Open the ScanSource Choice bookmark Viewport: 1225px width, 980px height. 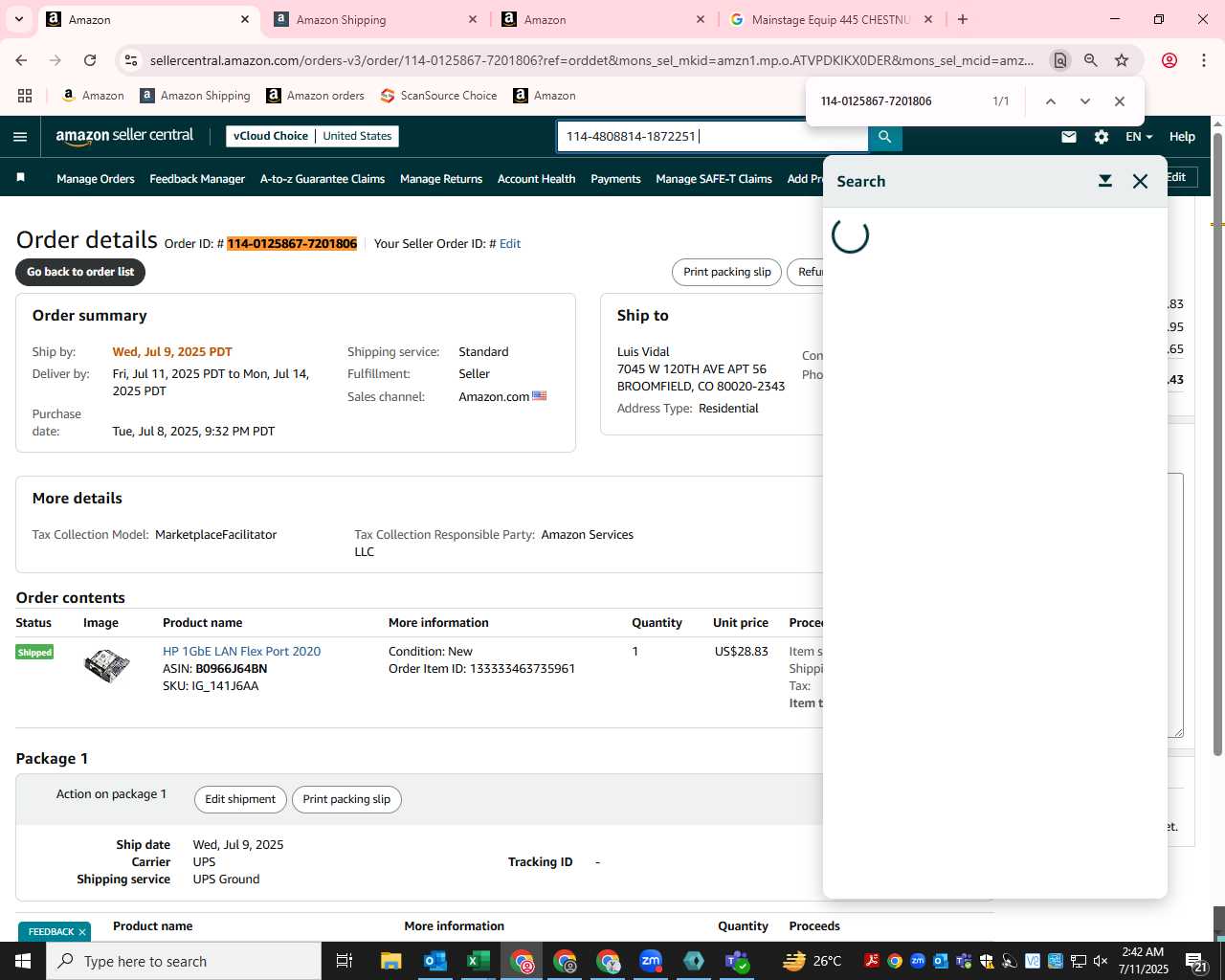pyautogui.click(x=438, y=96)
